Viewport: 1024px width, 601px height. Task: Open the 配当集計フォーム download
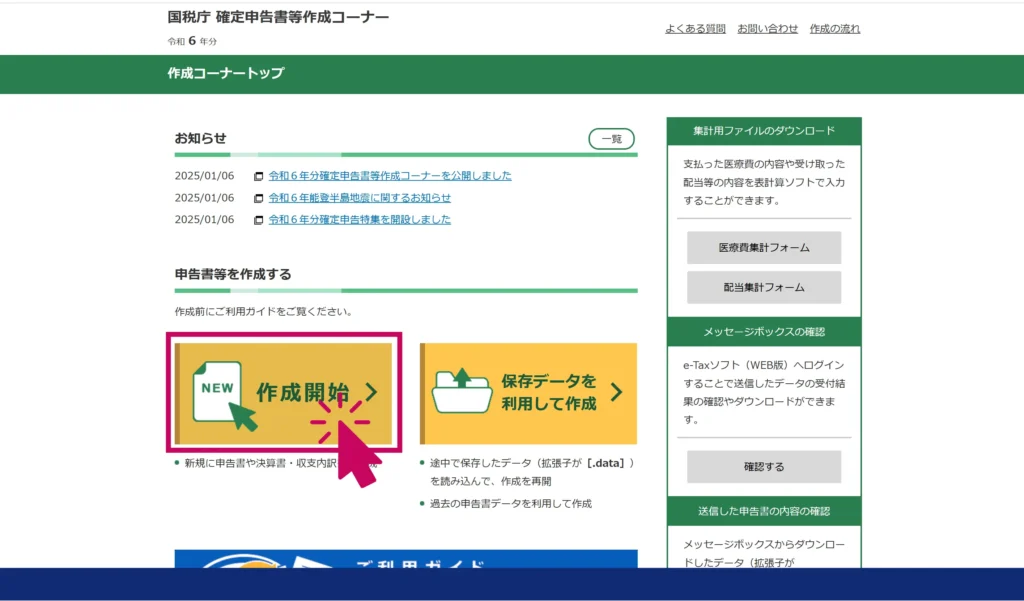tap(763, 287)
